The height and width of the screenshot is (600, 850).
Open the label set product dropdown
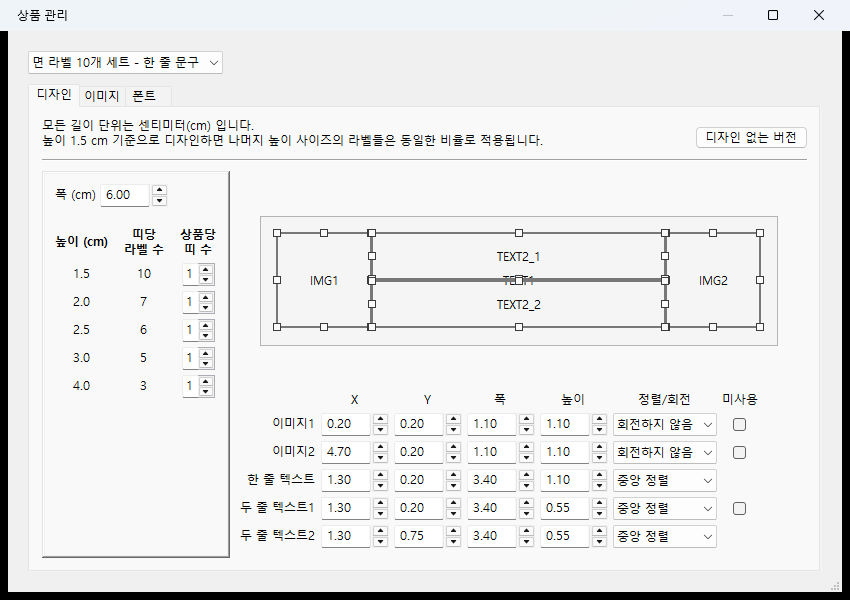point(125,63)
